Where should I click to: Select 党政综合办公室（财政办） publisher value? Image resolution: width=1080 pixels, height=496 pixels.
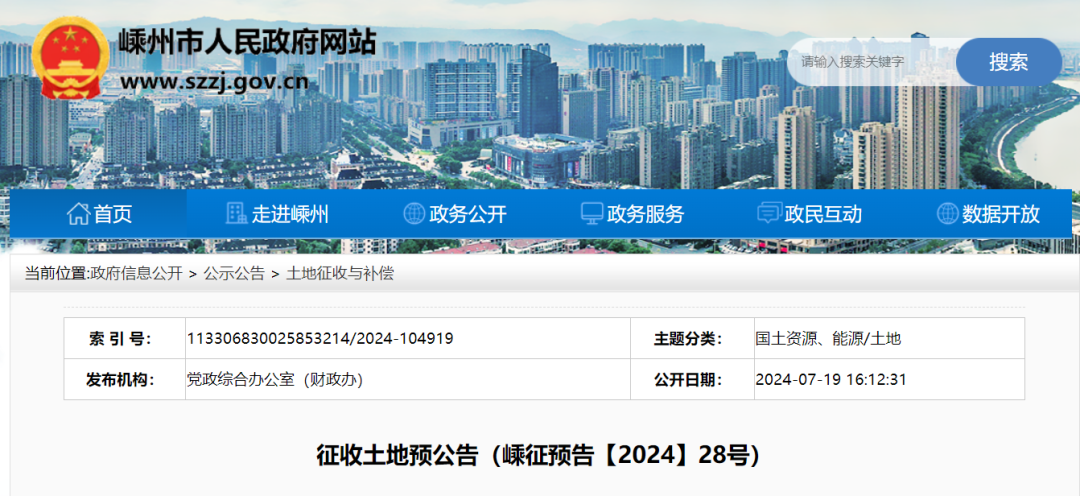point(275,379)
